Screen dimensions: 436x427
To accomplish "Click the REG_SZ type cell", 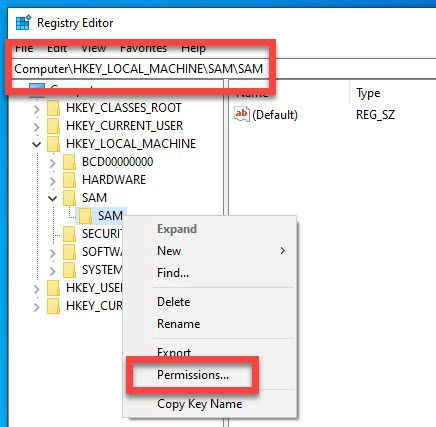I will coord(375,115).
